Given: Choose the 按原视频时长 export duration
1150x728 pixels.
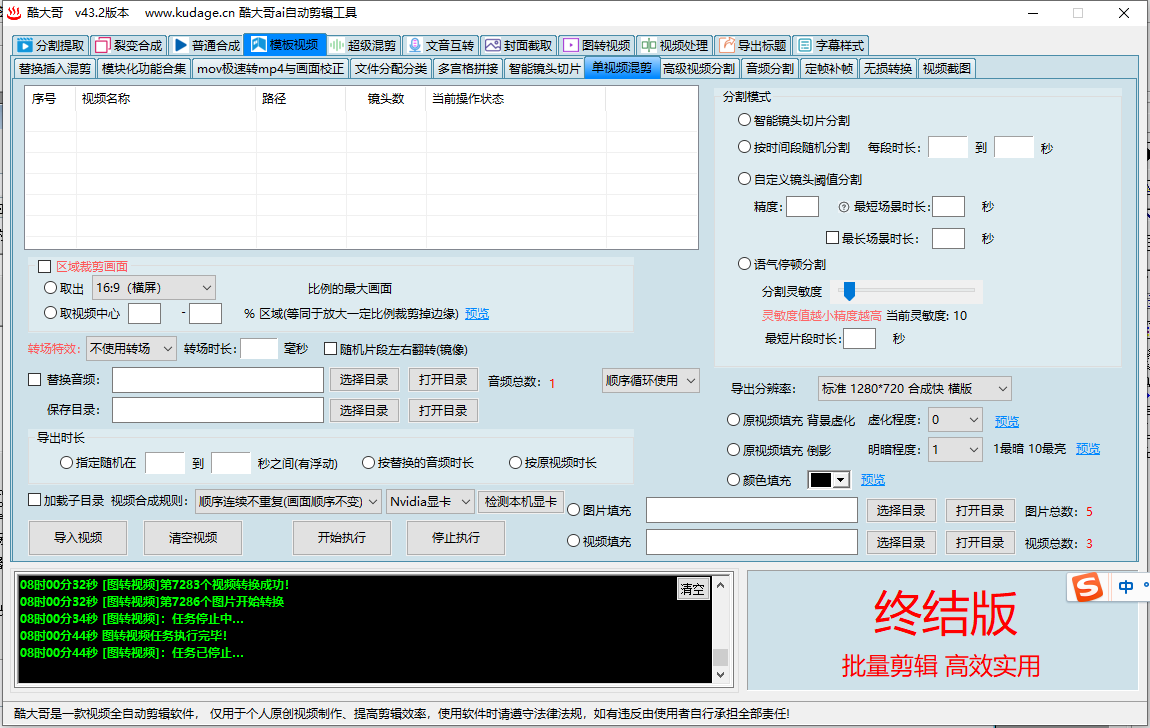Looking at the screenshot, I should 516,463.
